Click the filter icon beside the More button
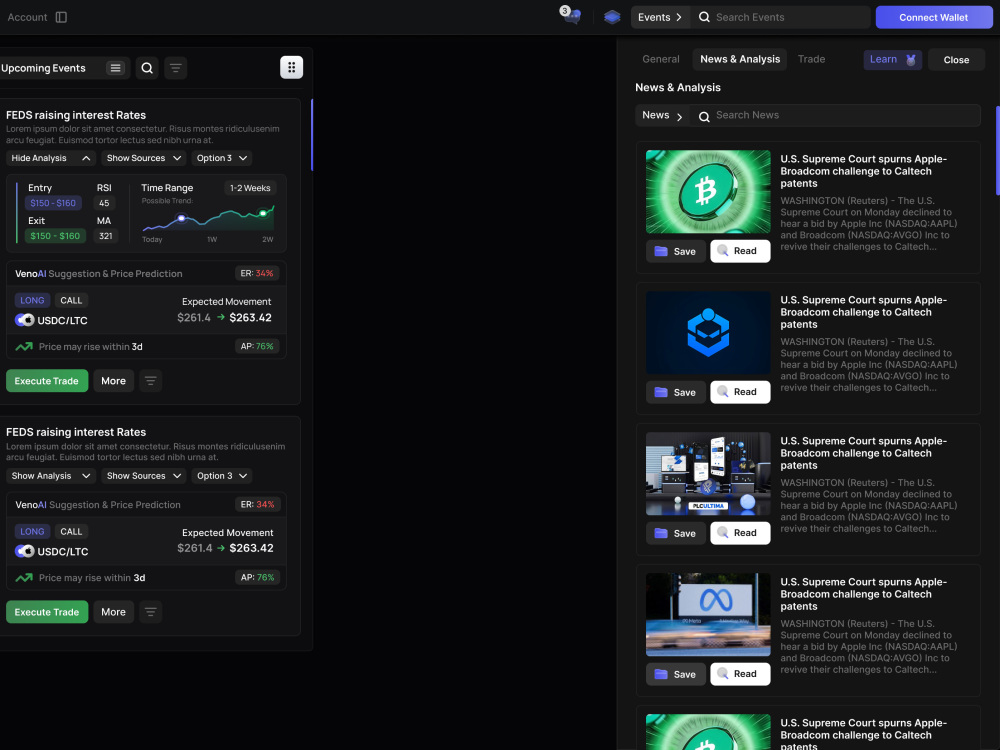This screenshot has width=1000, height=750. [x=150, y=380]
